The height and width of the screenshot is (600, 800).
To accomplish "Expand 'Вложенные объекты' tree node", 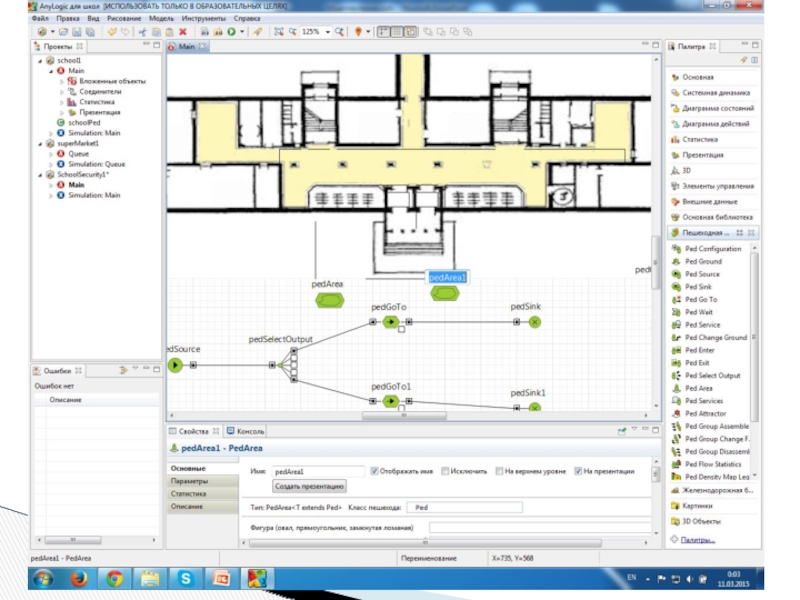I will click(61, 82).
